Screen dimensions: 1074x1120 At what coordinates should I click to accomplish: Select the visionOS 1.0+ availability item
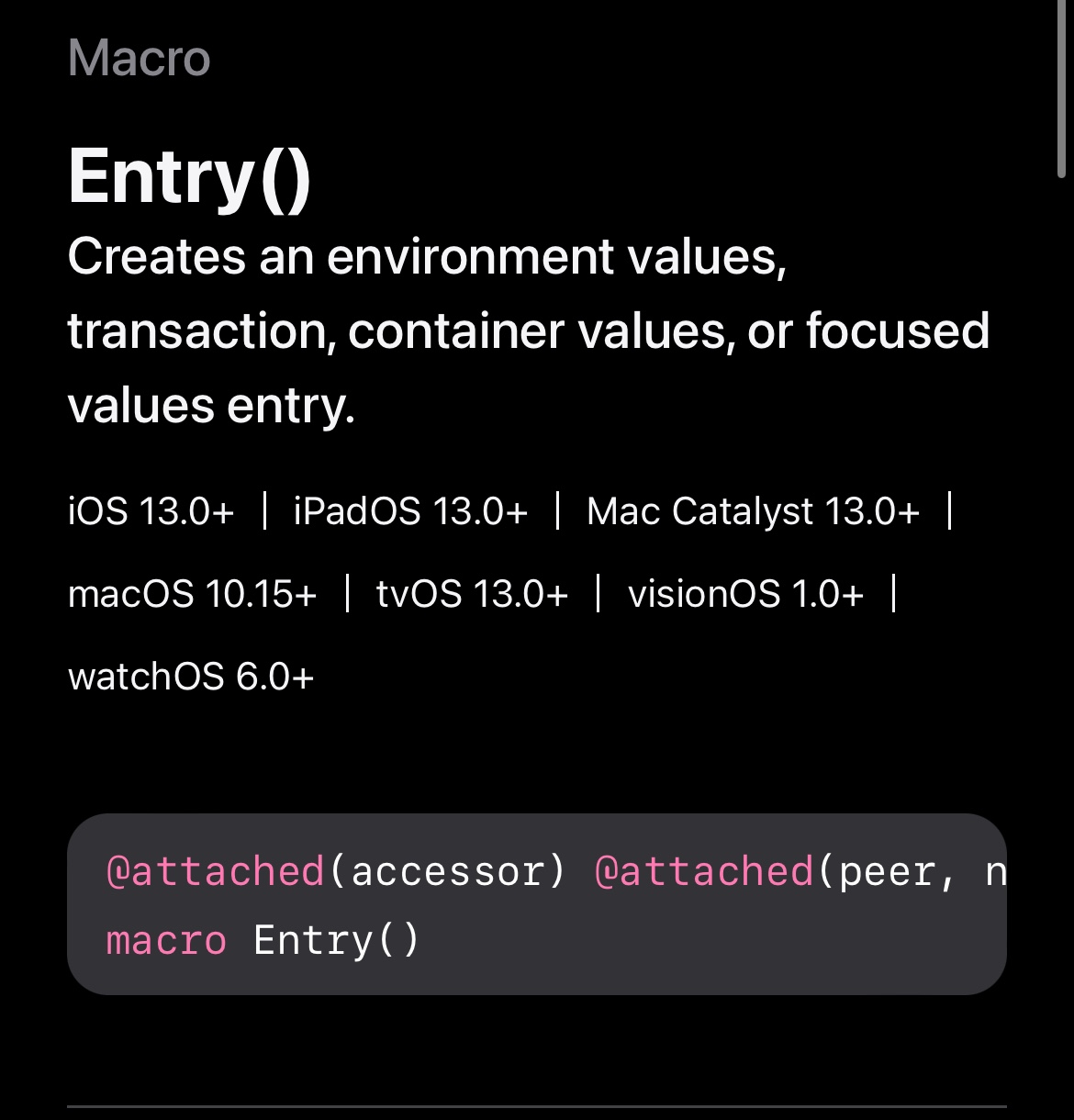click(x=745, y=594)
